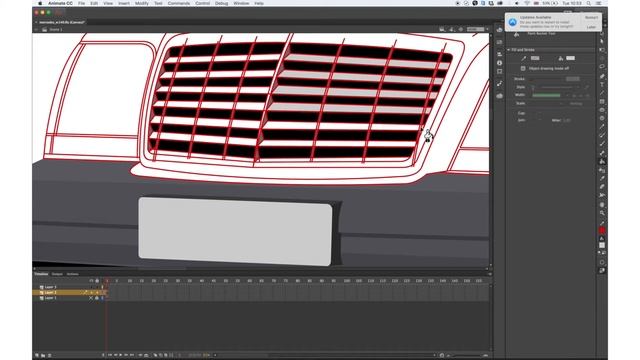
Task: Go to last frame in timeline
Action: click(x=131, y=355)
